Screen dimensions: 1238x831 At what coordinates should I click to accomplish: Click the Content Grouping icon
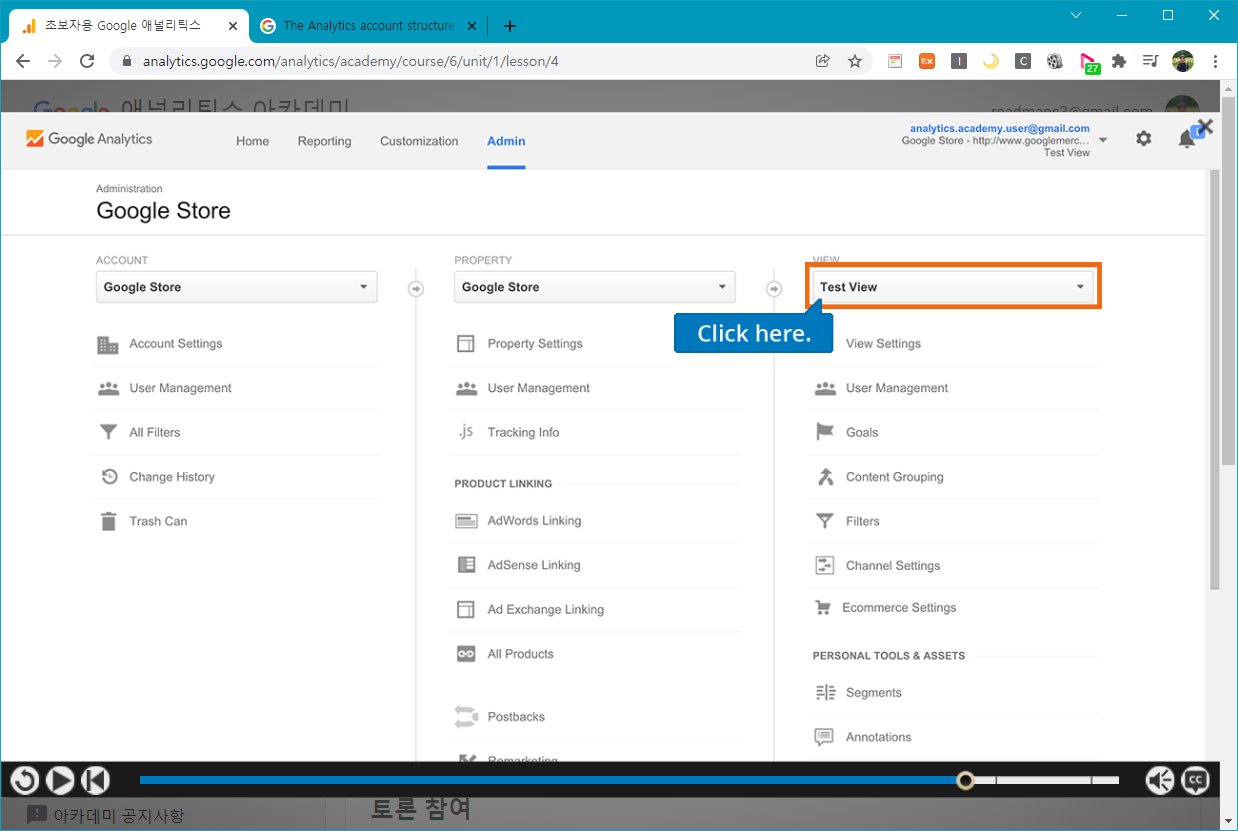tap(825, 477)
